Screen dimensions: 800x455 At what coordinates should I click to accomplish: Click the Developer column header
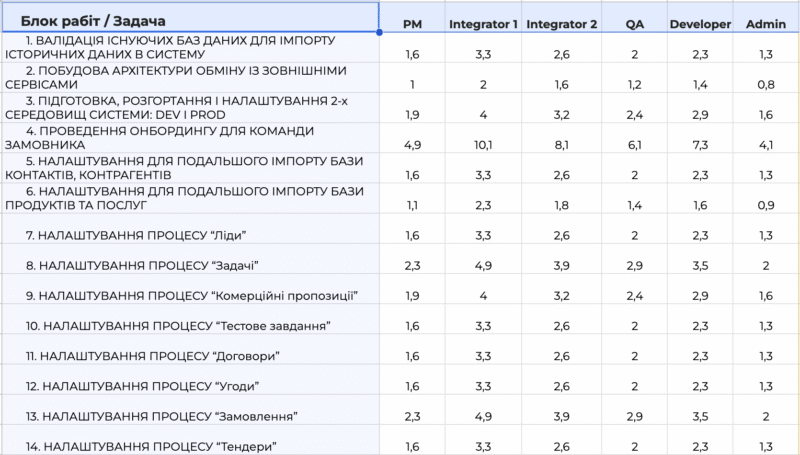point(700,24)
